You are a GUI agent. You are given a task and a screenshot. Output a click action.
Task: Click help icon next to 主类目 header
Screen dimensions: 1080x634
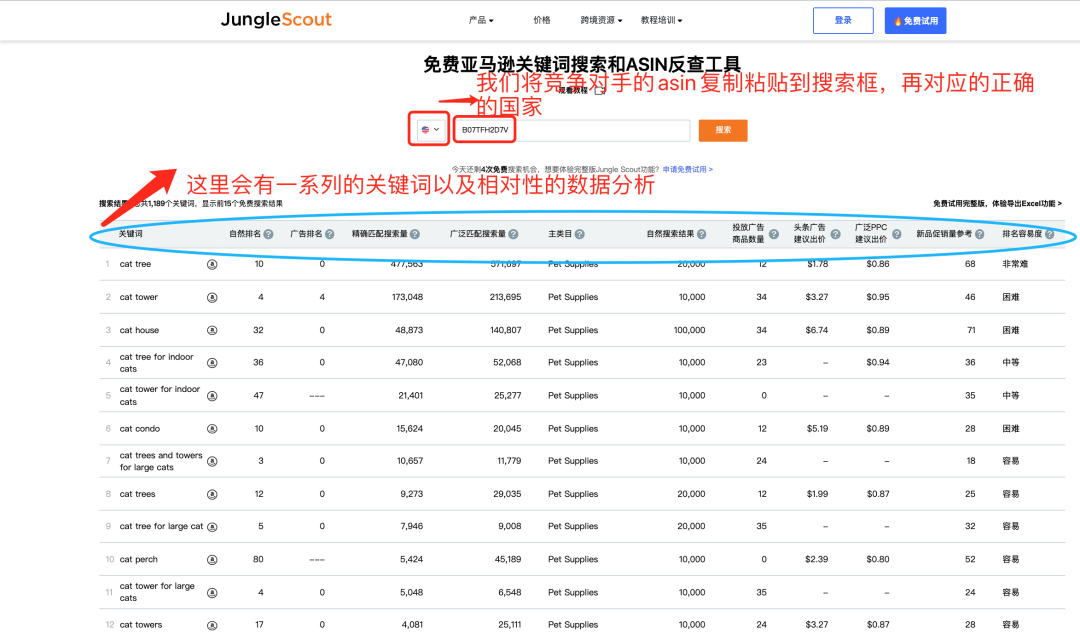[x=580, y=234]
